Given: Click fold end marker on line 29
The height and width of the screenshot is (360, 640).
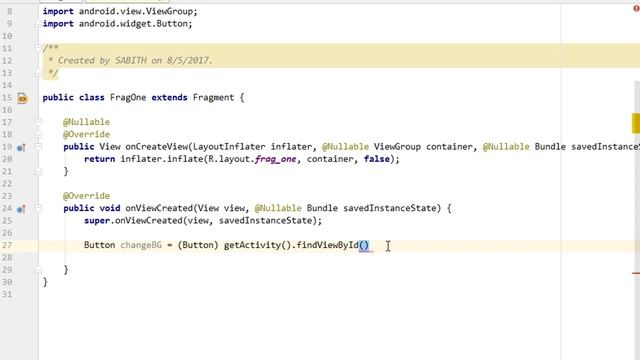Looking at the screenshot, I should pos(38,270).
